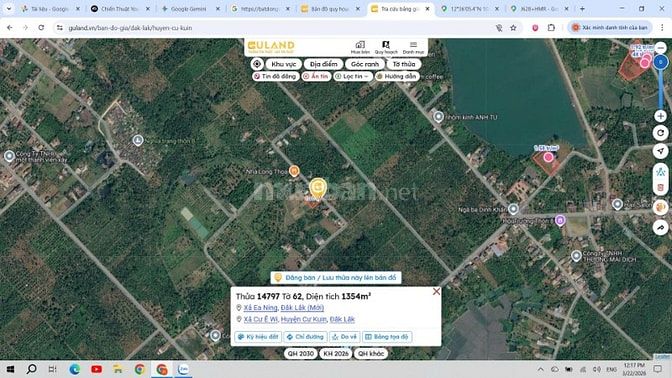Select the measure/draw tool icon on map
Screen dimensions: 672x378
coord(660,172)
